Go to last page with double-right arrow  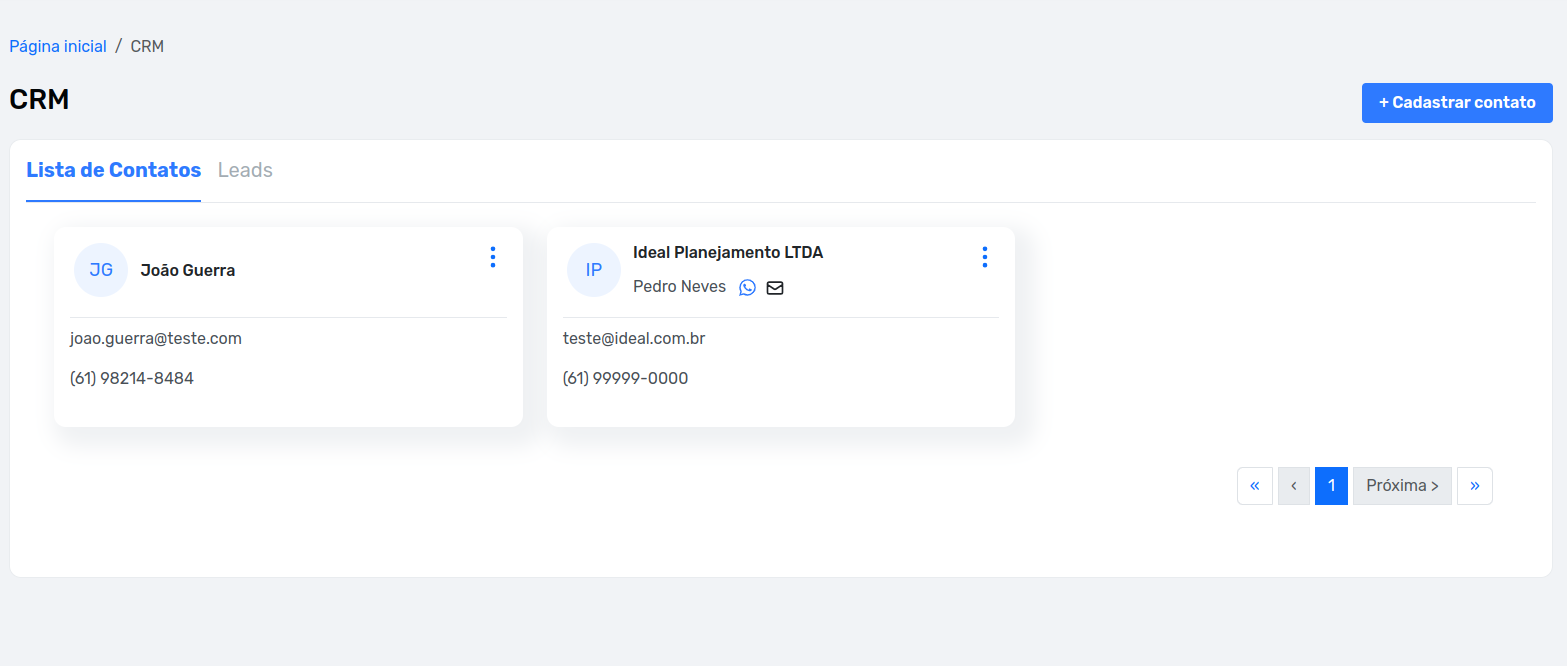pyautogui.click(x=1475, y=486)
